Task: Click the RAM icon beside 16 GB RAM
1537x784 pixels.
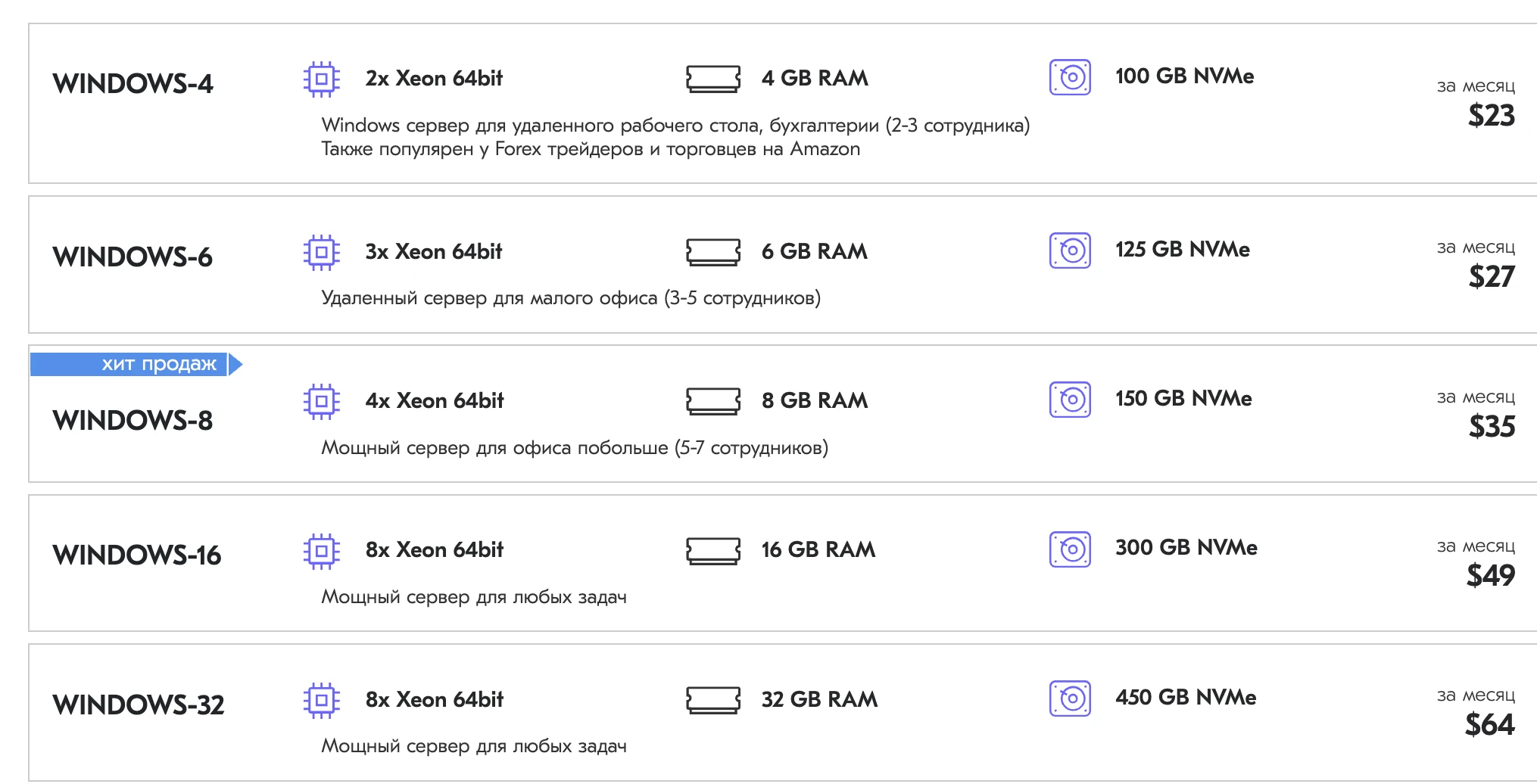Action: [712, 551]
